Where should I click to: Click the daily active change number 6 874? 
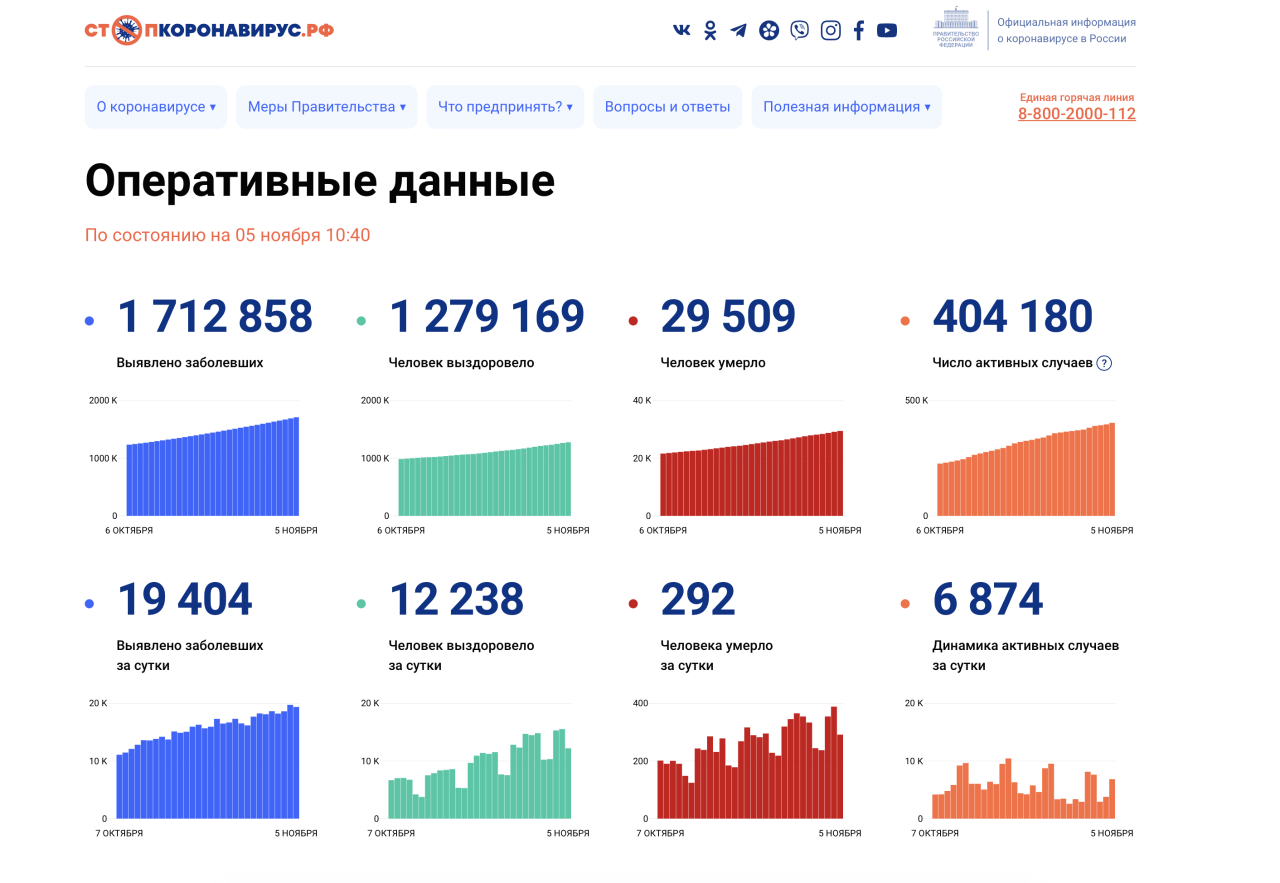pos(988,600)
